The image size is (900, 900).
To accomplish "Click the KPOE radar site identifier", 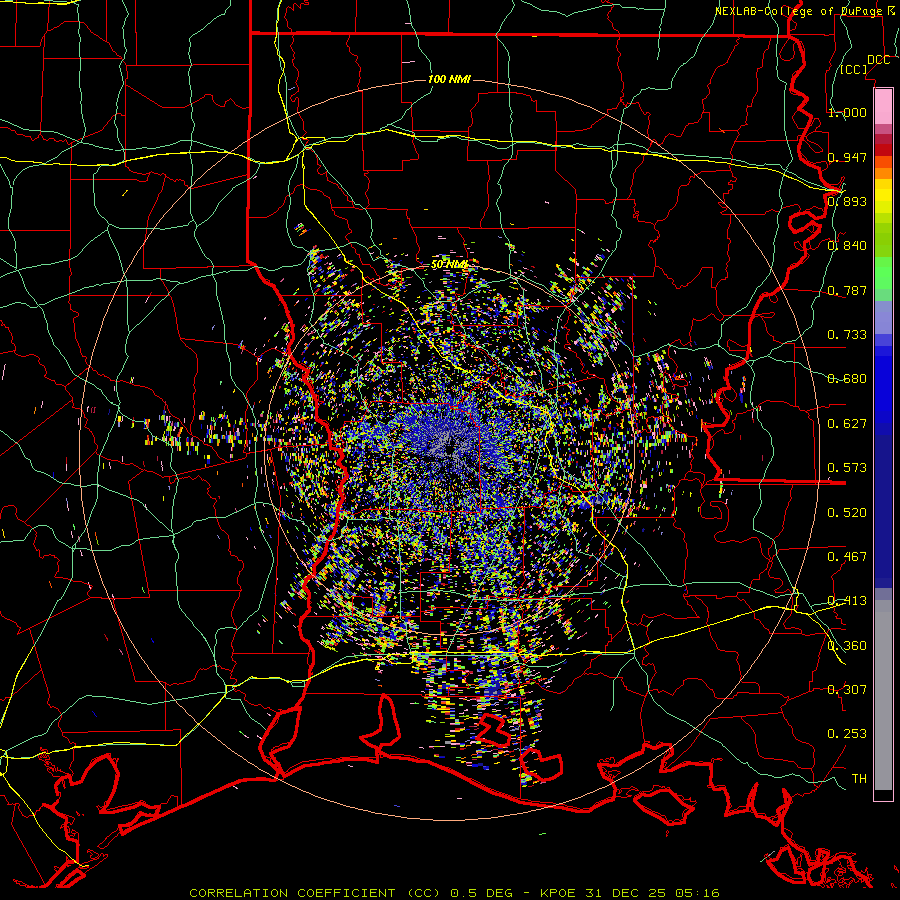I will 560,893.
